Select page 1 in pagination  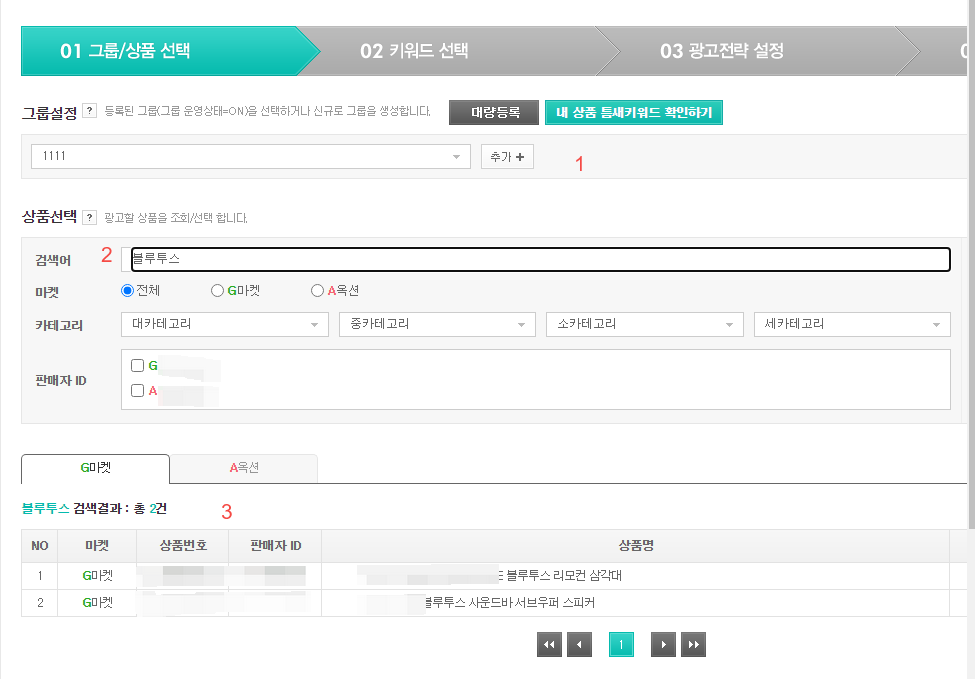click(621, 644)
